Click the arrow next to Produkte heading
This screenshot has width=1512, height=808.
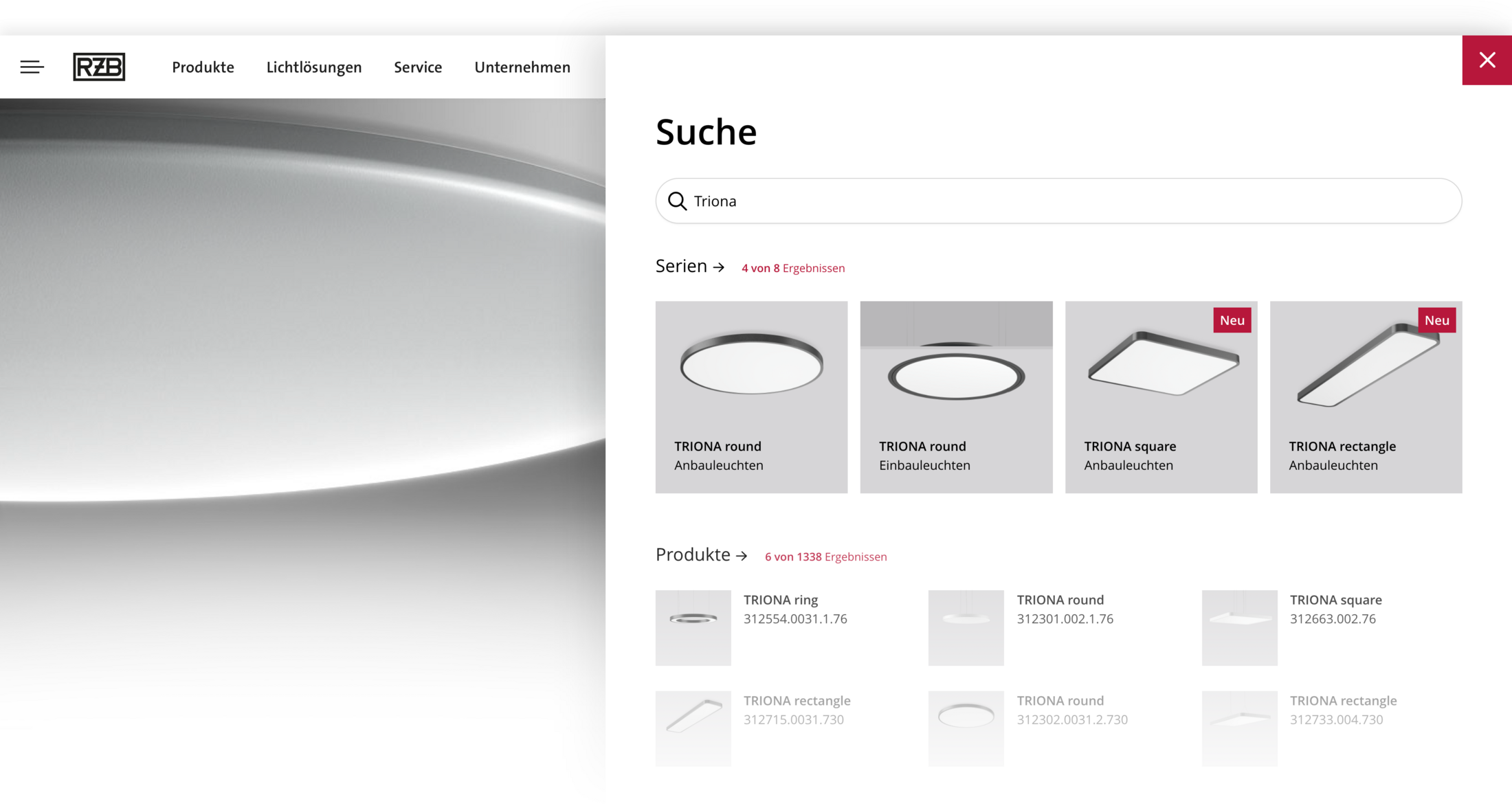pyautogui.click(x=742, y=556)
